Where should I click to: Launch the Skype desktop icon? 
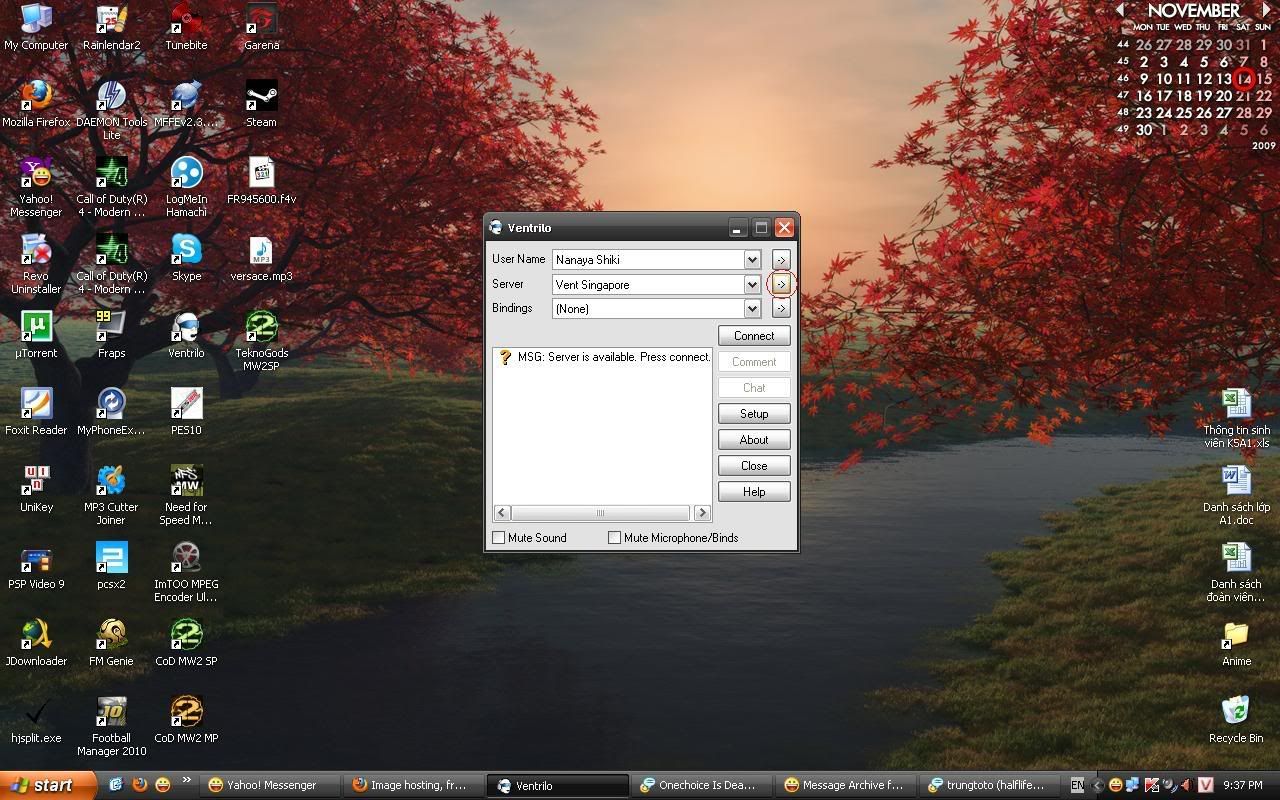click(186, 258)
